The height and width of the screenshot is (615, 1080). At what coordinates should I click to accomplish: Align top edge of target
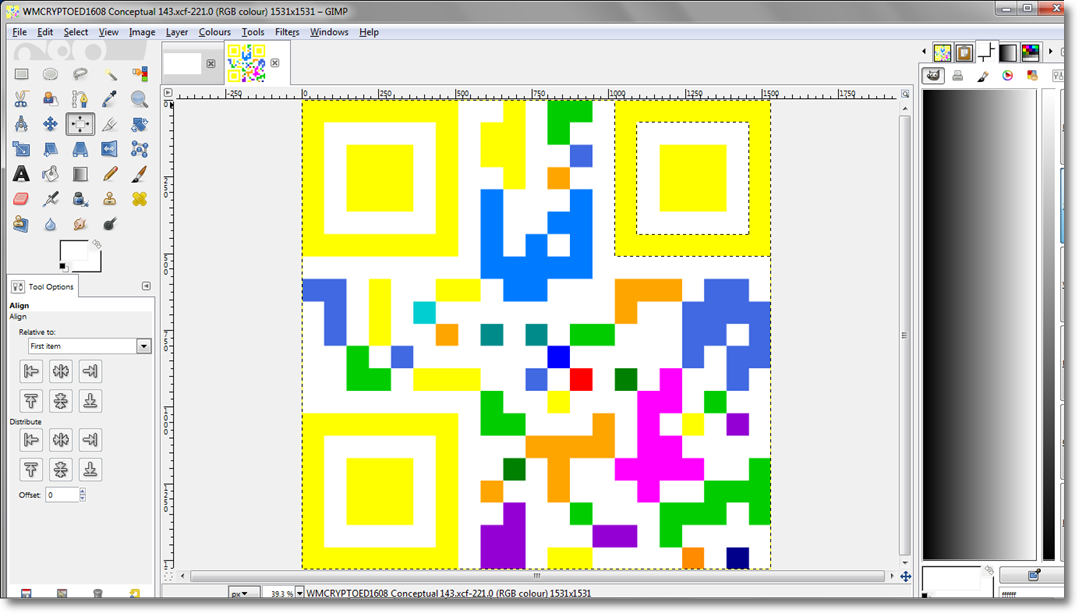(x=31, y=401)
